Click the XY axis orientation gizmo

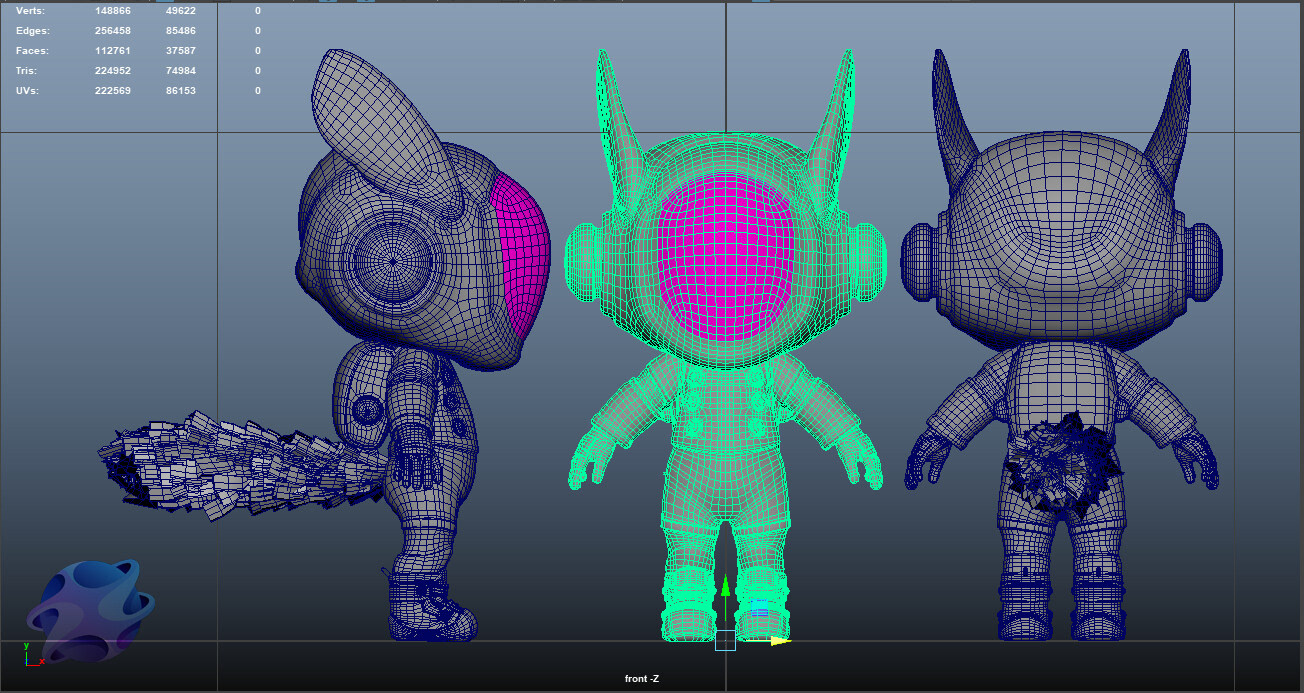pos(33,654)
